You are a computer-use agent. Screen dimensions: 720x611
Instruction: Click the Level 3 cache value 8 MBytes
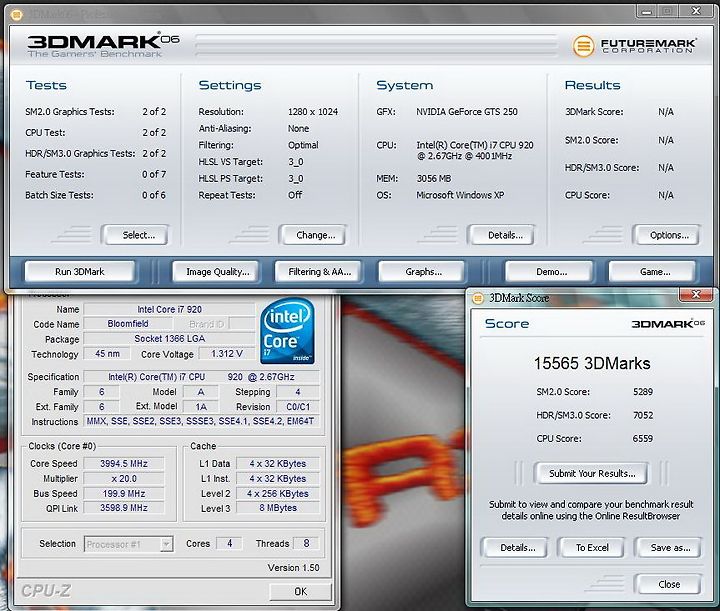click(x=278, y=508)
